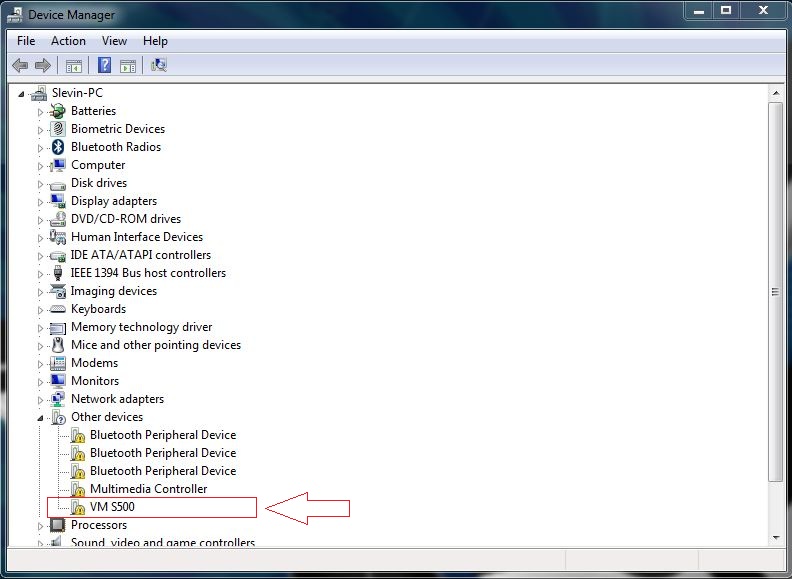Click the Imaging devices camera icon
The width and height of the screenshot is (792, 579).
pyautogui.click(x=58, y=292)
